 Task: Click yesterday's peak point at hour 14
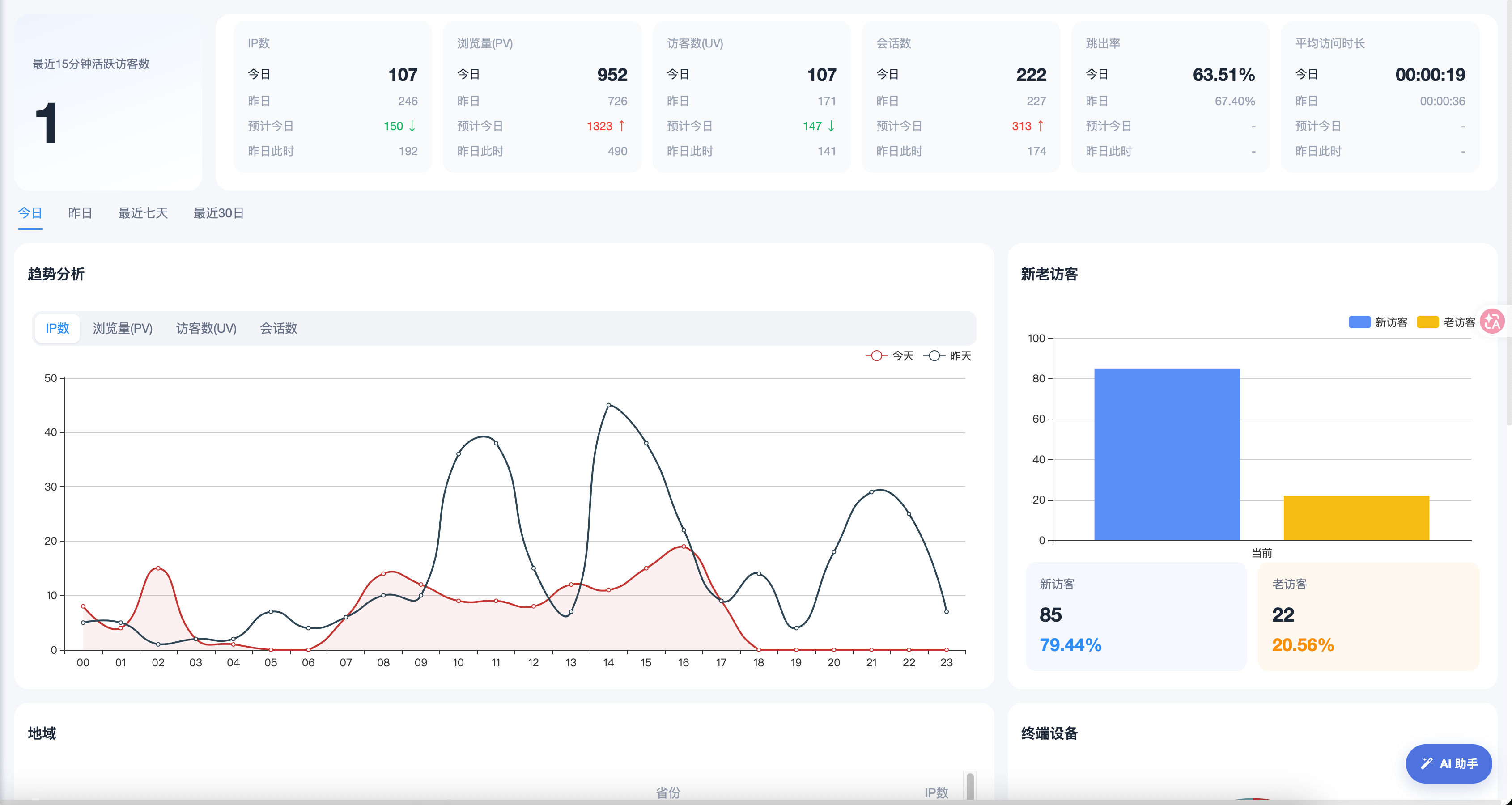609,405
